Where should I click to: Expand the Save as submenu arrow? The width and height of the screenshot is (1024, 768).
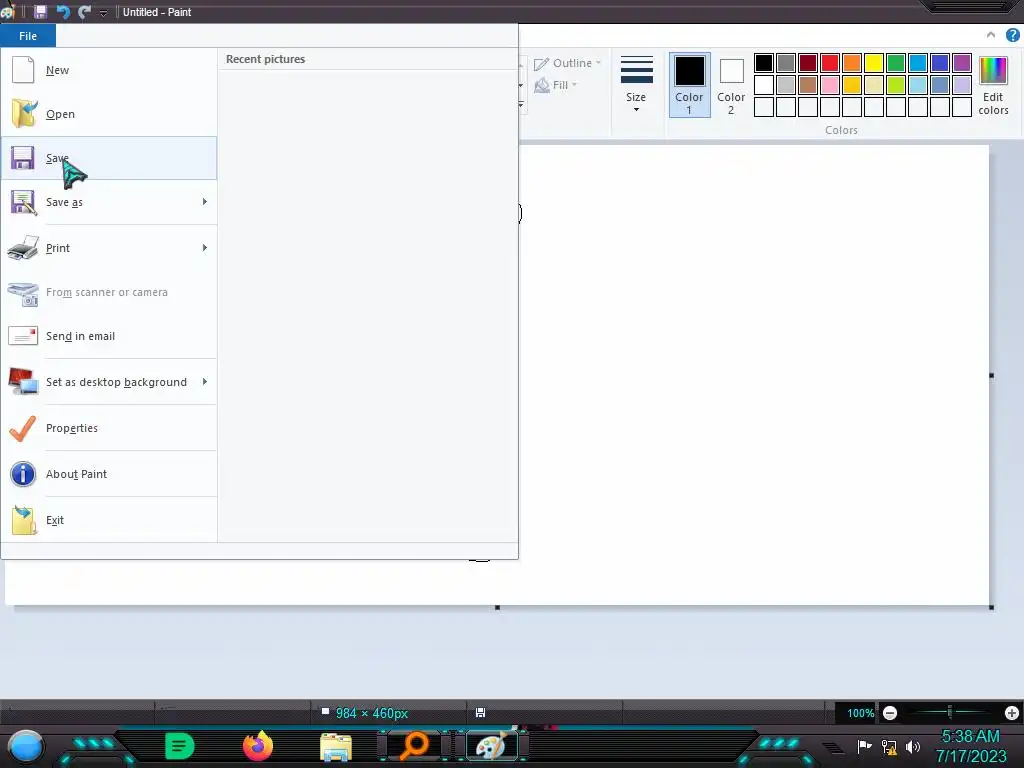point(205,202)
